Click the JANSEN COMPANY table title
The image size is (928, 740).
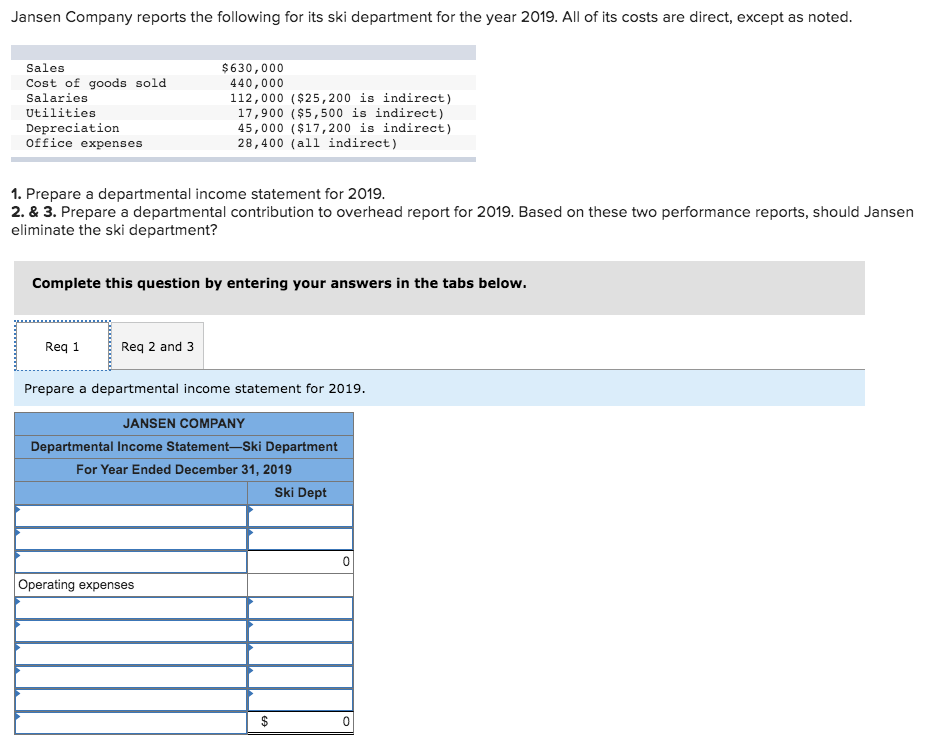[x=184, y=423]
